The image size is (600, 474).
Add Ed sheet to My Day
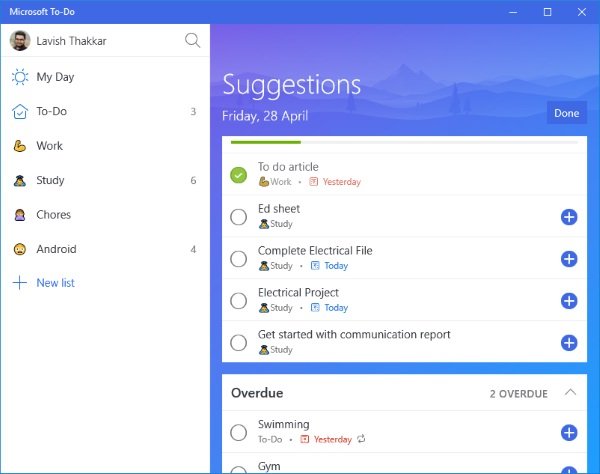(569, 217)
